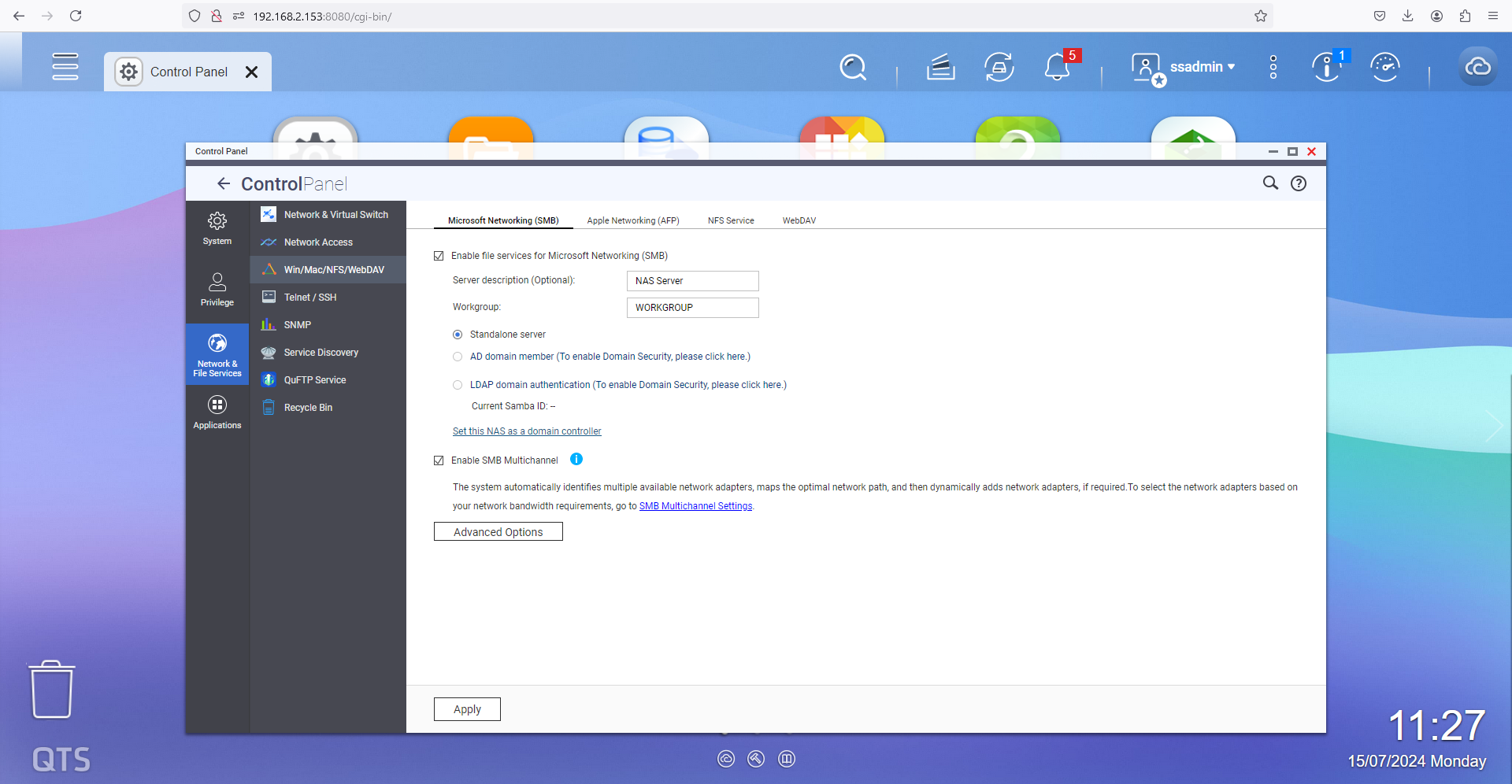
Task: Toggle Enable SMB Multichannel checkbox
Action: tap(439, 460)
